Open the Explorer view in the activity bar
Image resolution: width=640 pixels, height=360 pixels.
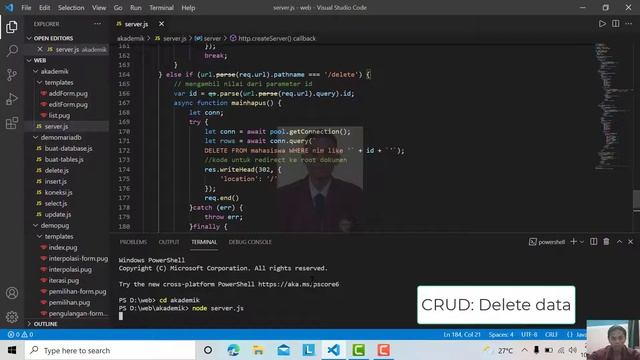tap(12, 27)
